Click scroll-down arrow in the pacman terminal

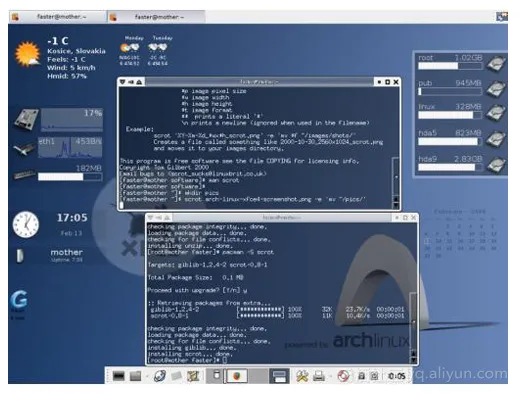point(413,360)
